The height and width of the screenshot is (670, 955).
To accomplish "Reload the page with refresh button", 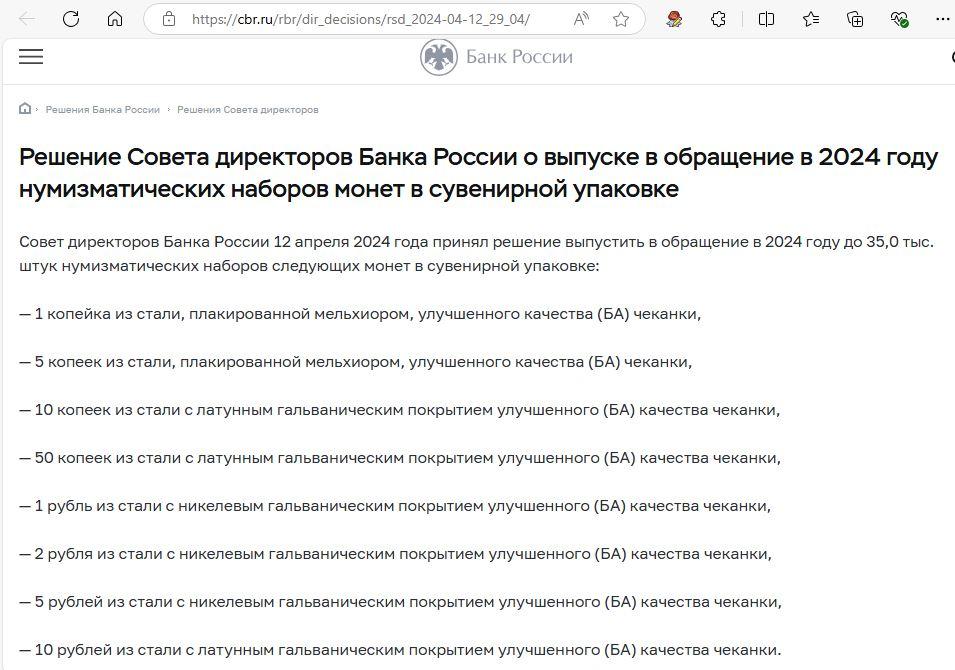I will (x=71, y=19).
